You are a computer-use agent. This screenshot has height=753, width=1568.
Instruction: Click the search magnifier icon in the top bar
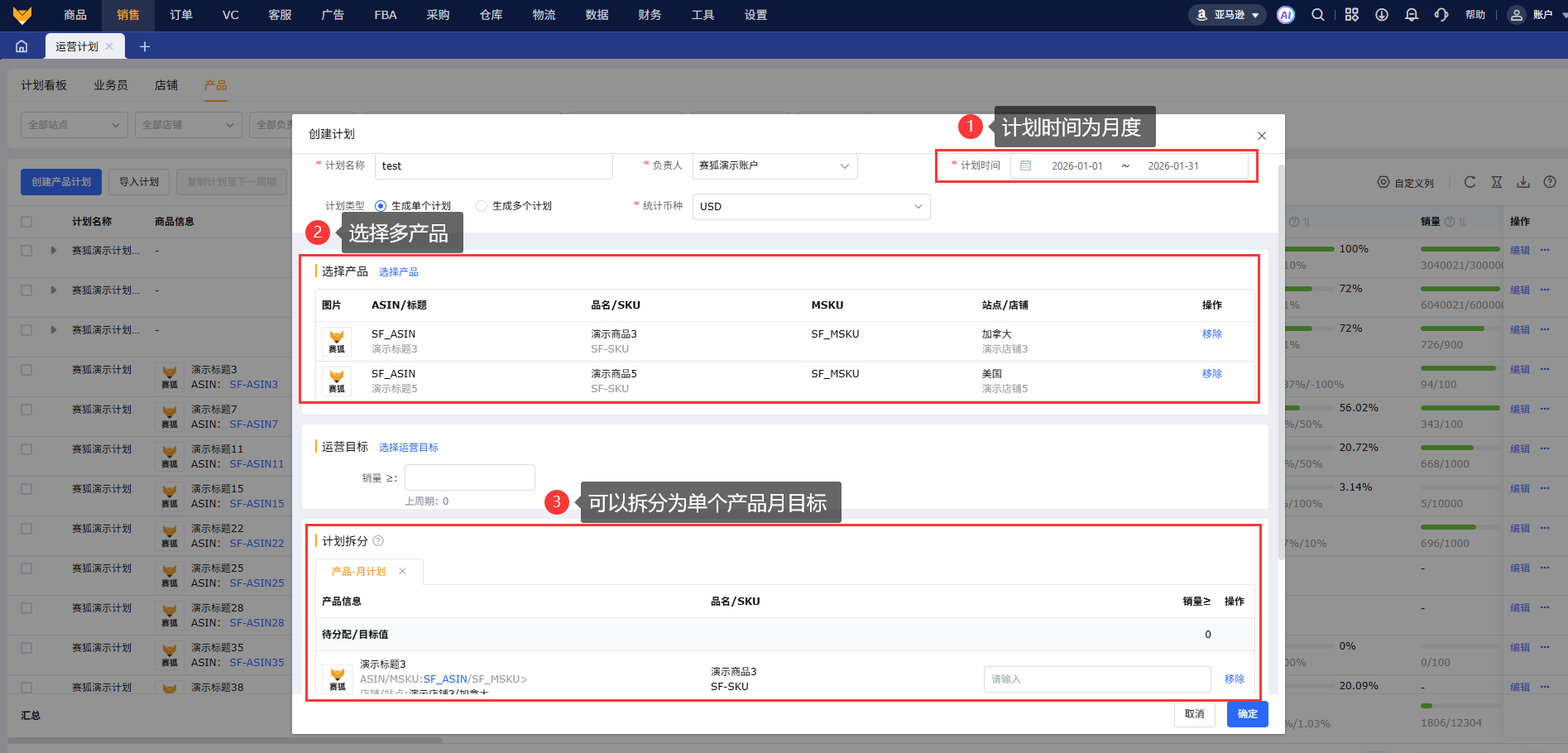[1318, 15]
